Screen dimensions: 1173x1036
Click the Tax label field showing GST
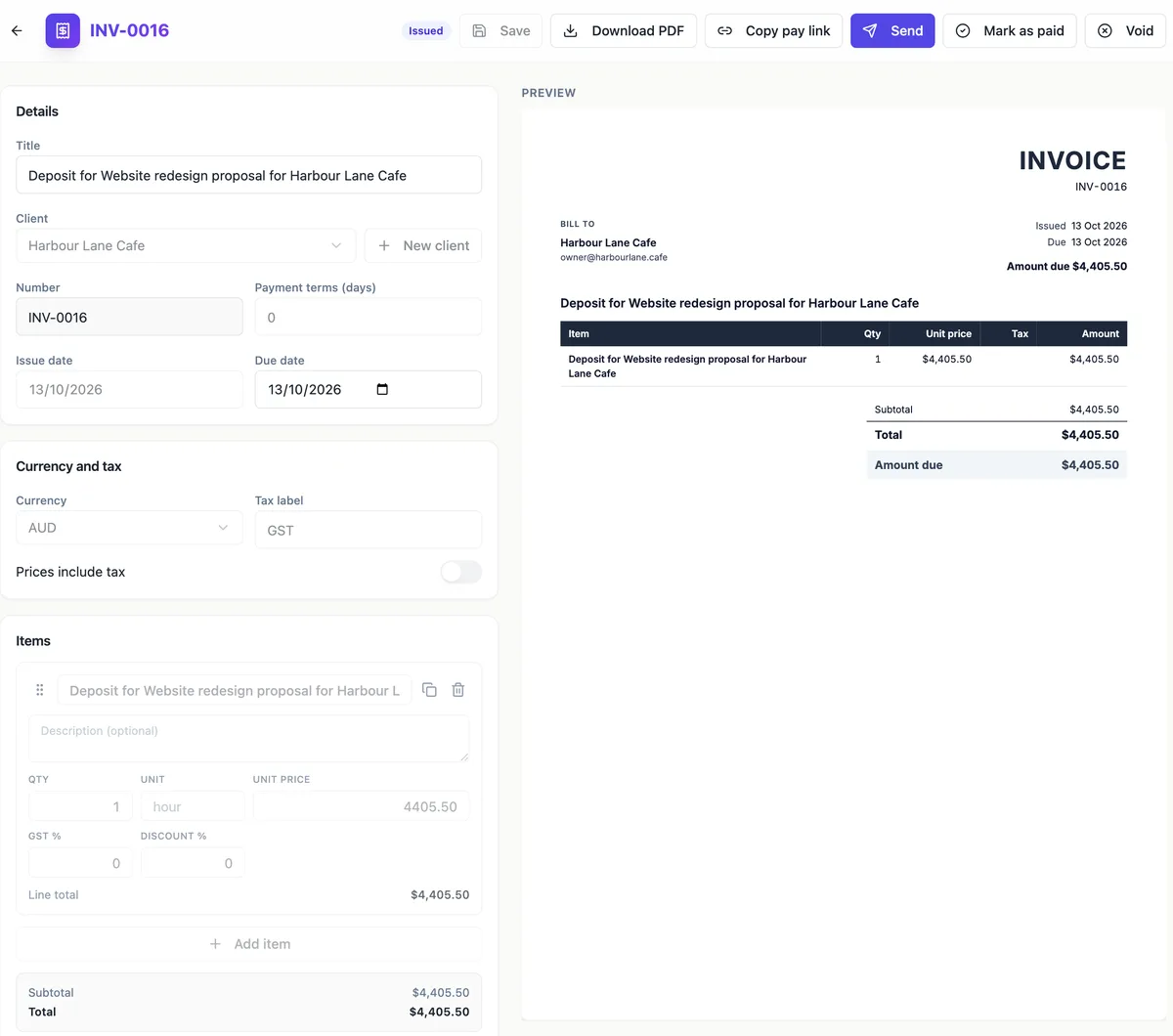tap(369, 530)
